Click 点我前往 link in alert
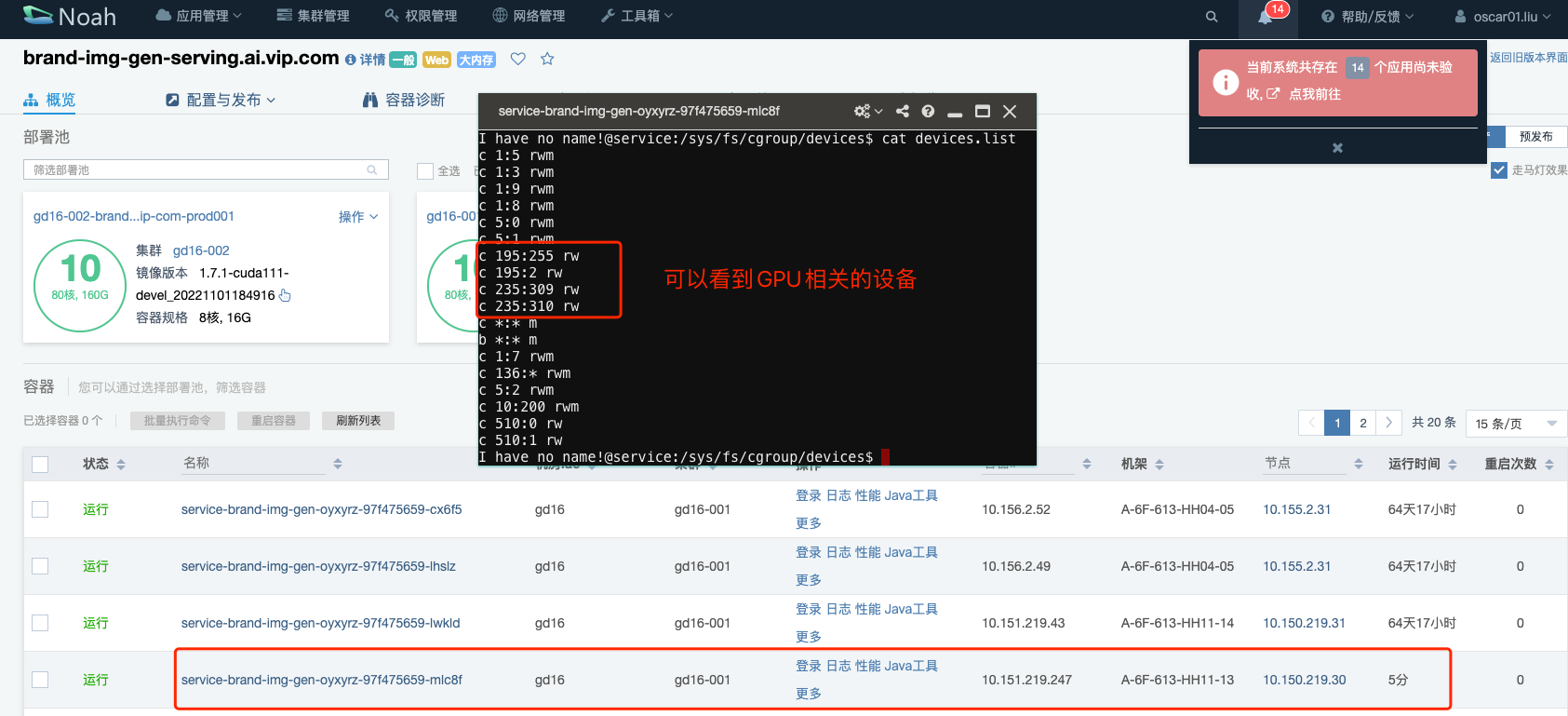Viewport: 1568px width, 716px height. pyautogui.click(x=1314, y=94)
